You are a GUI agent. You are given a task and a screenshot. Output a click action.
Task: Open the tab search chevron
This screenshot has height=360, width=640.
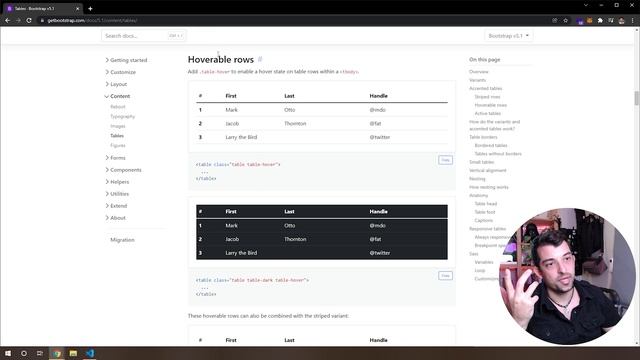[x=586, y=5]
